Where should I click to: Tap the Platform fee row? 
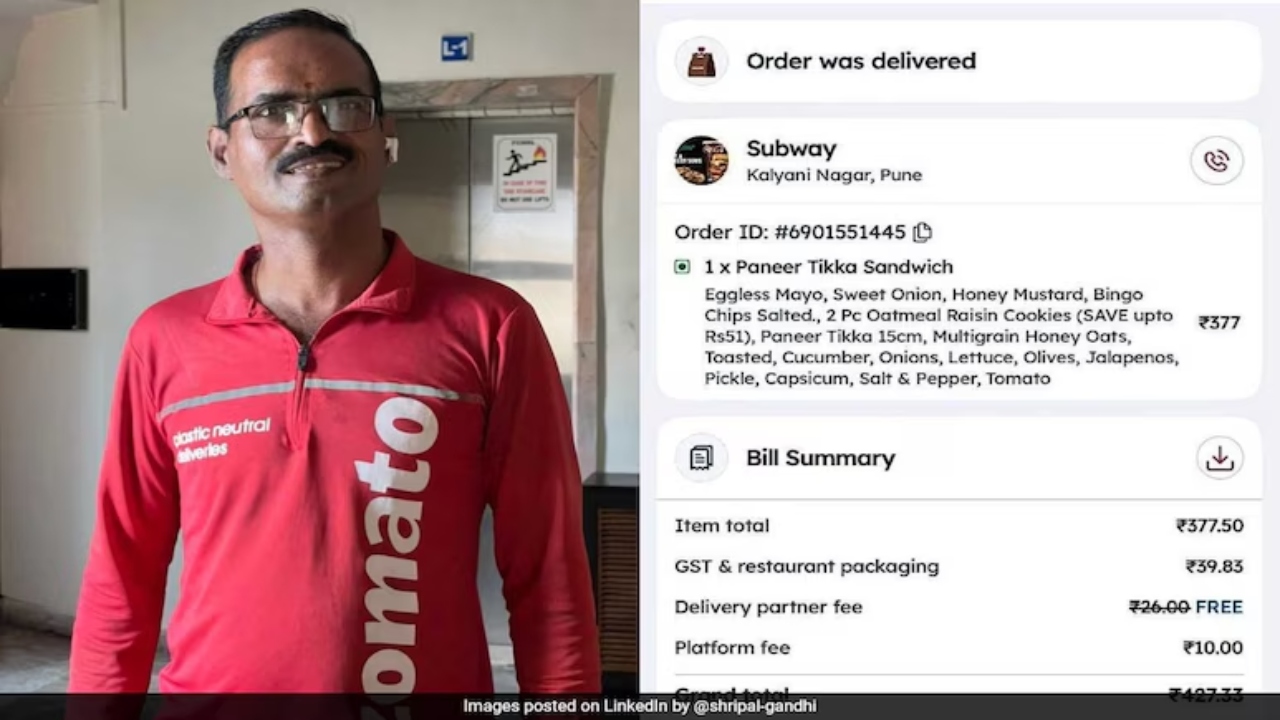[959, 648]
